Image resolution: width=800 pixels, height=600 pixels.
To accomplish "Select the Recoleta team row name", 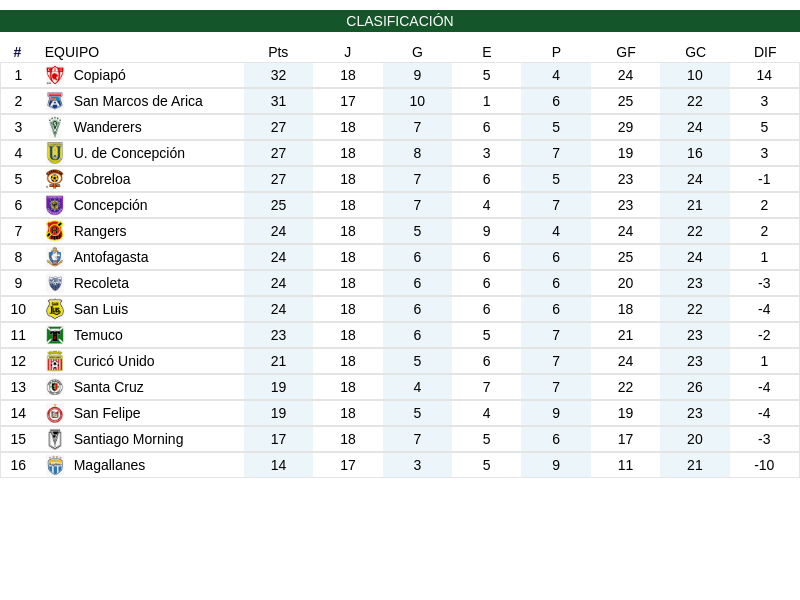I will point(101,283).
